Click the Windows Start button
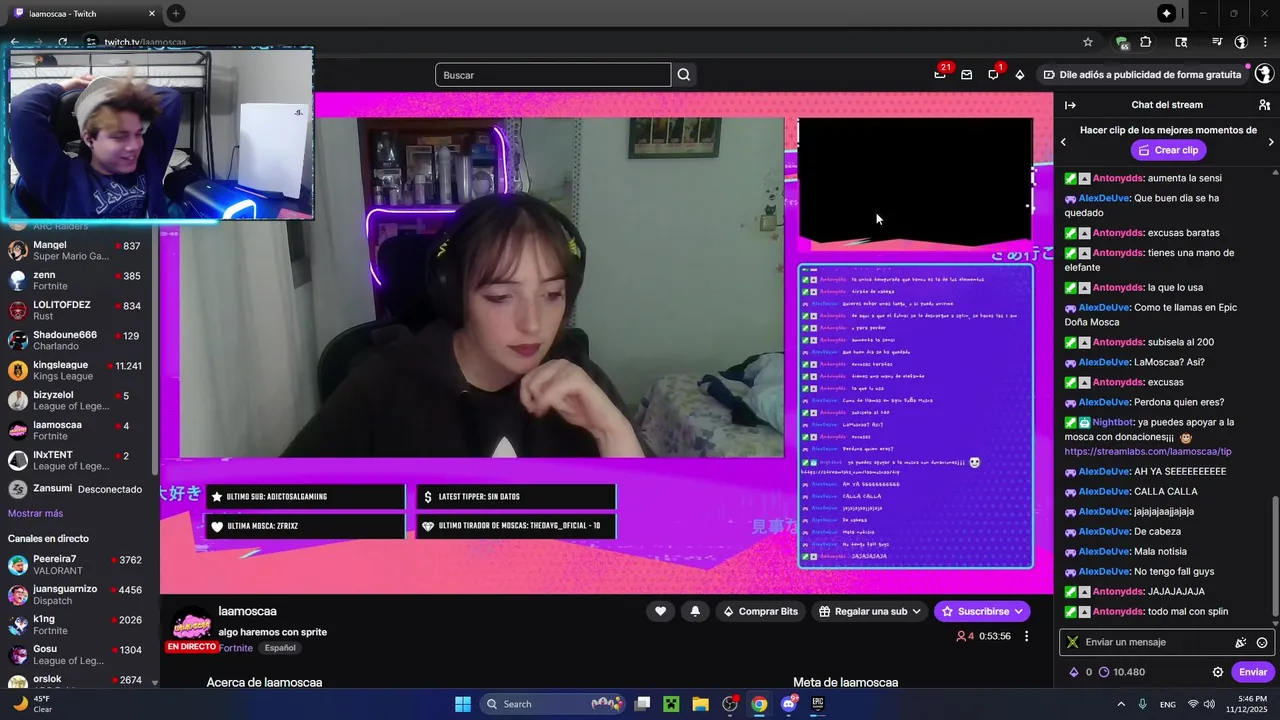Viewport: 1280px width, 720px height. pyautogui.click(x=463, y=704)
